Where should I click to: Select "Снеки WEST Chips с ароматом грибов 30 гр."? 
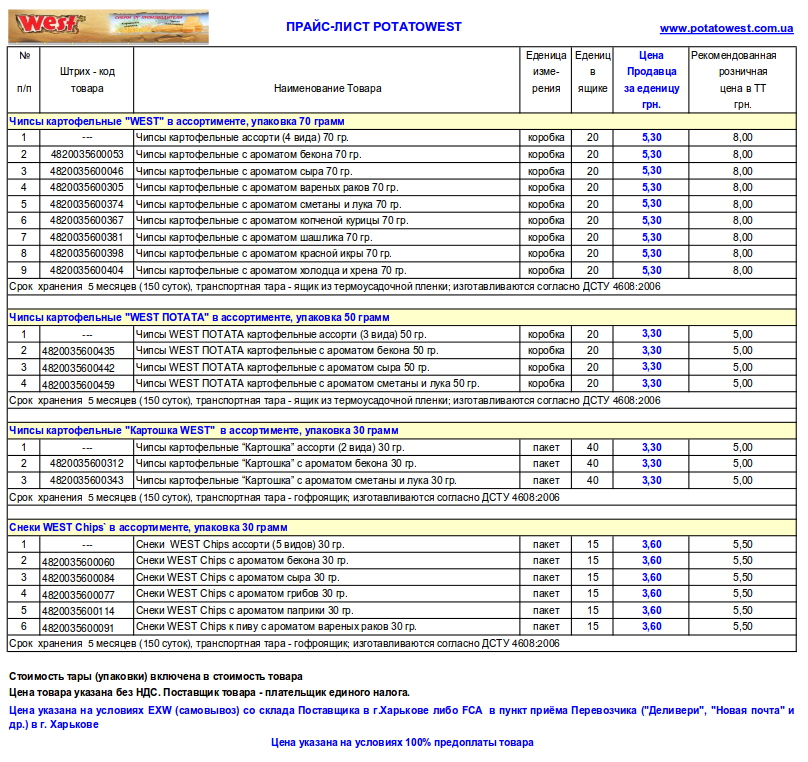[242, 594]
